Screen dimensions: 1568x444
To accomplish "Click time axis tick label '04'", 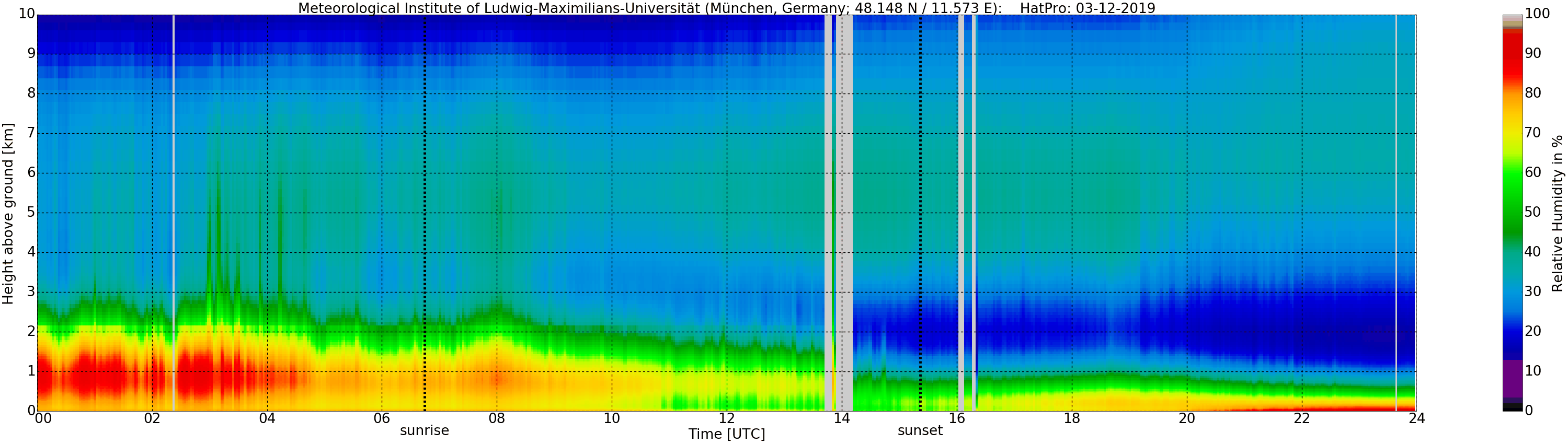I will (267, 418).
